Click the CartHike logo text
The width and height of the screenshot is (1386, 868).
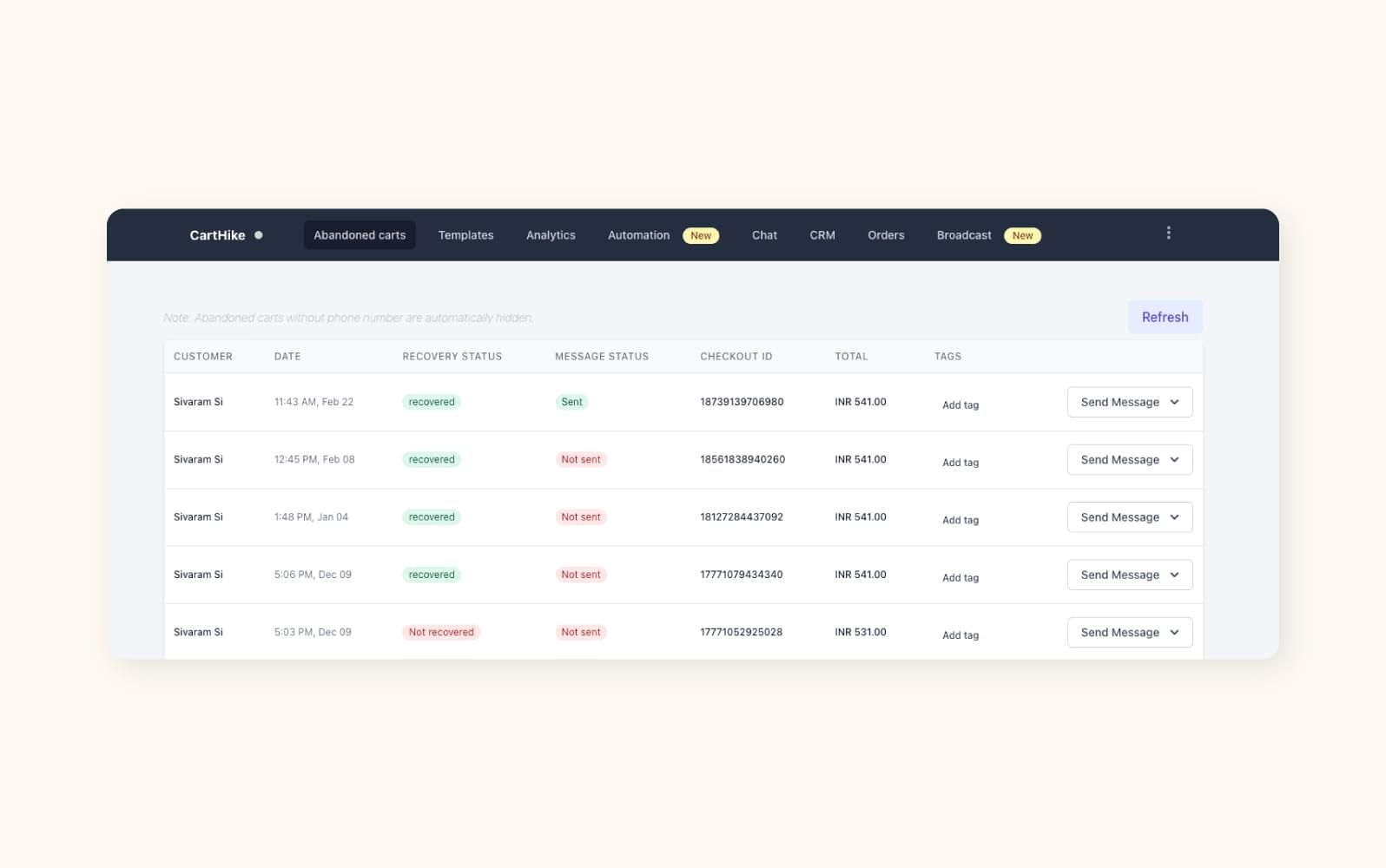(217, 235)
